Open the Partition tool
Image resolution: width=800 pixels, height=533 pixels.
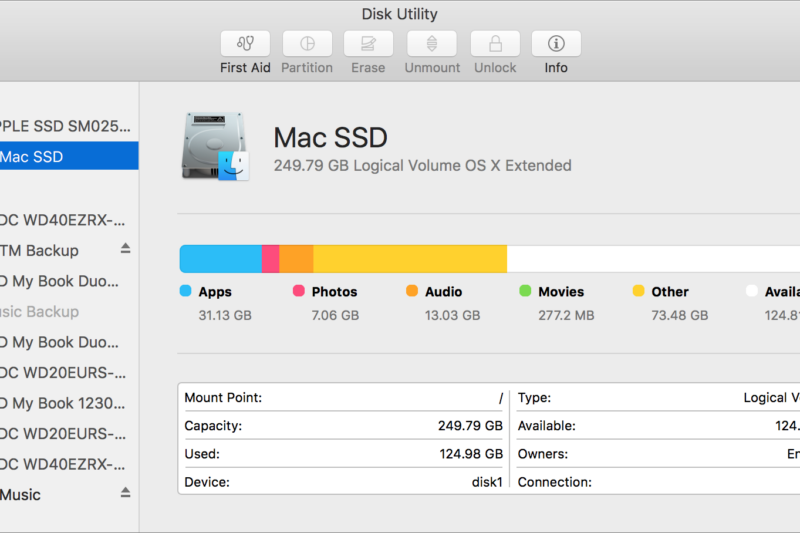click(307, 44)
